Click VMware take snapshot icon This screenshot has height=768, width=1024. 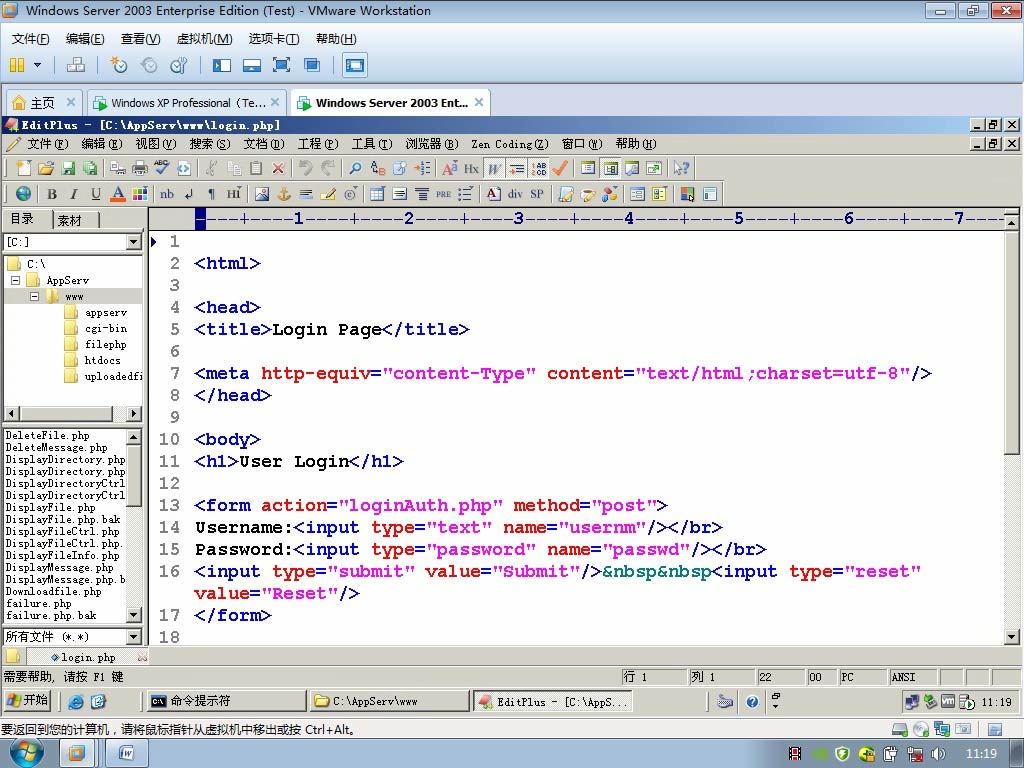[x=118, y=65]
